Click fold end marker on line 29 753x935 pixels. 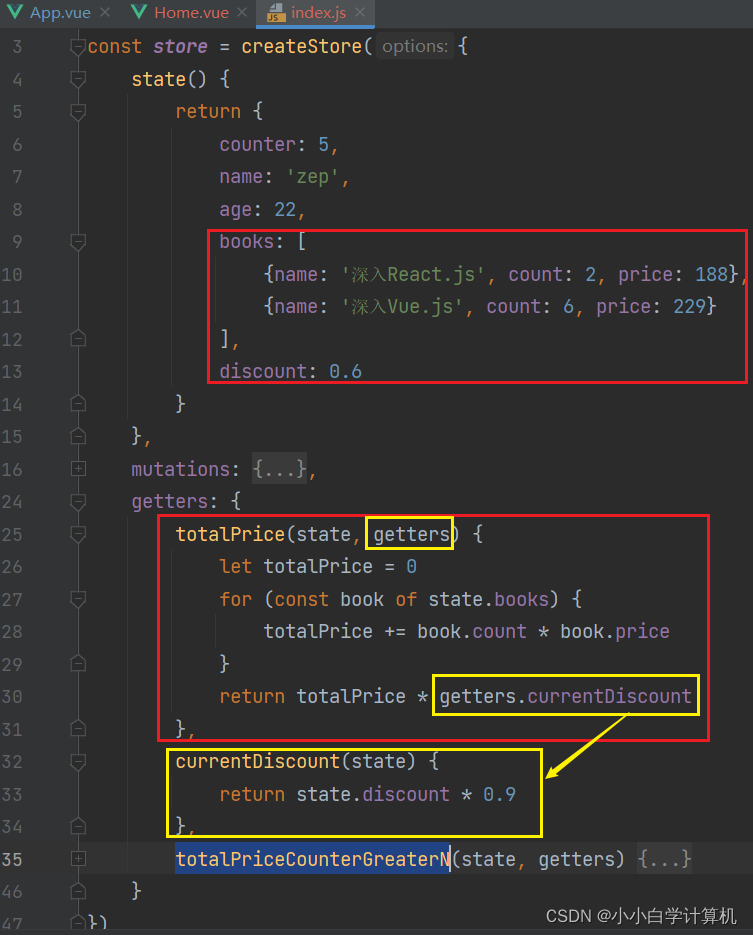coord(78,664)
